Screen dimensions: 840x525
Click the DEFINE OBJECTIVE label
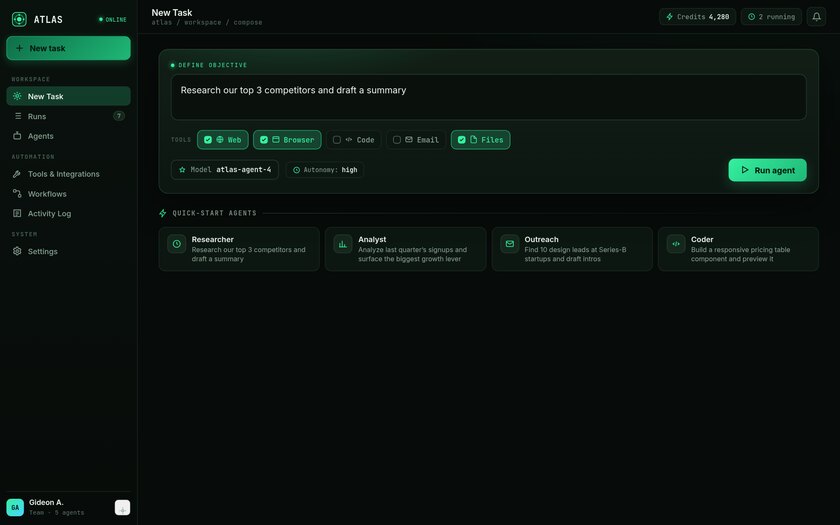[x=213, y=65]
